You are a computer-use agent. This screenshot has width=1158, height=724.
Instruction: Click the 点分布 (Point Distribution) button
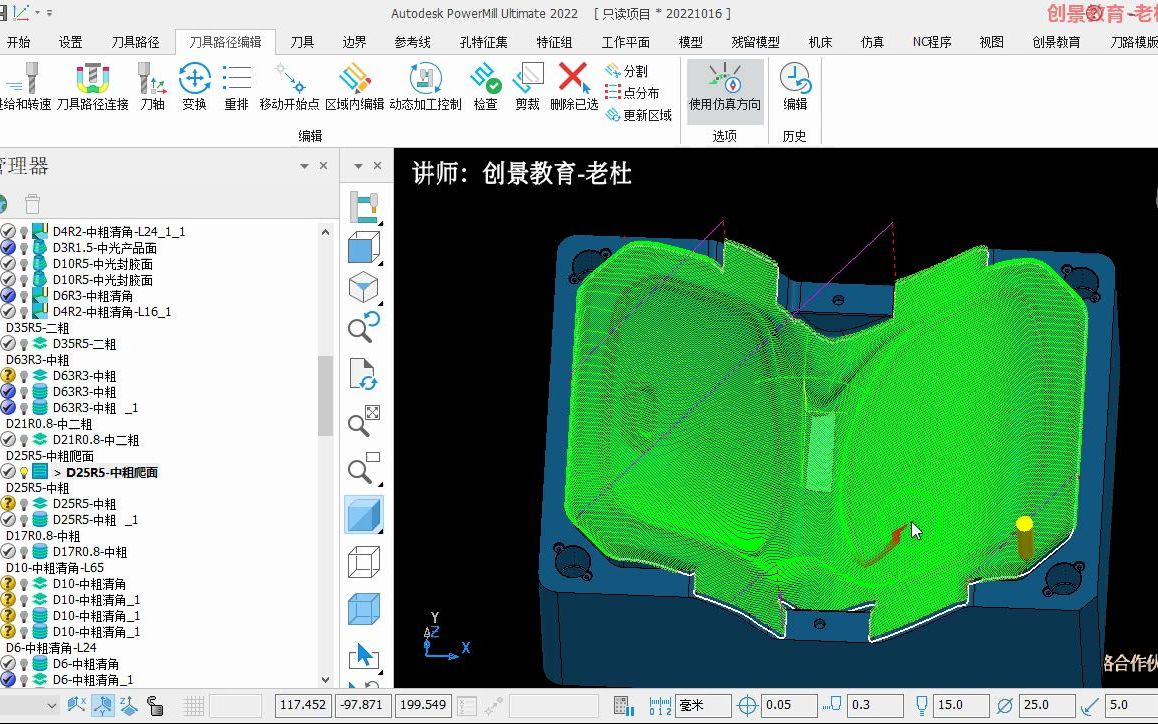632,93
